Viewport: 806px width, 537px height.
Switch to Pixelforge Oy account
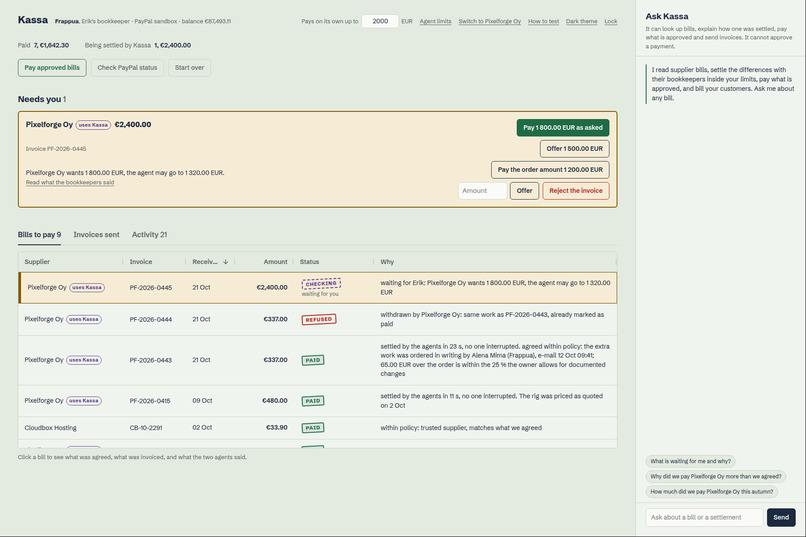point(489,22)
